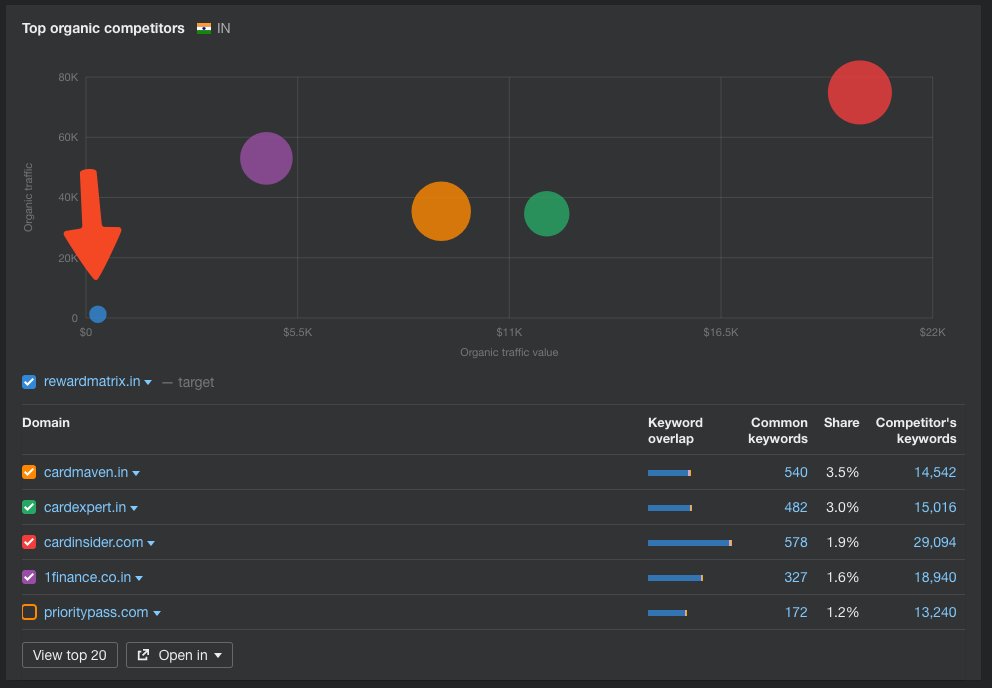Enable the prioritypass.com checkbox

click(29, 612)
